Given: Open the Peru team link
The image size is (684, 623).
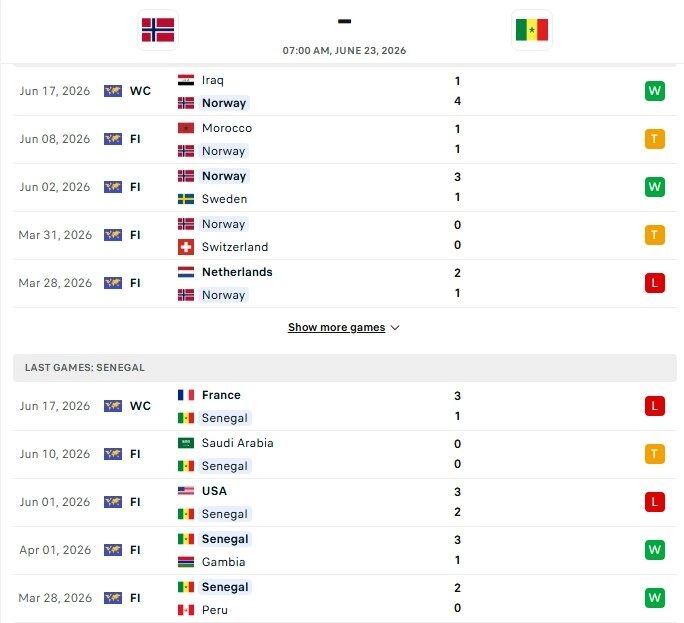Looking at the screenshot, I should pyautogui.click(x=215, y=610).
